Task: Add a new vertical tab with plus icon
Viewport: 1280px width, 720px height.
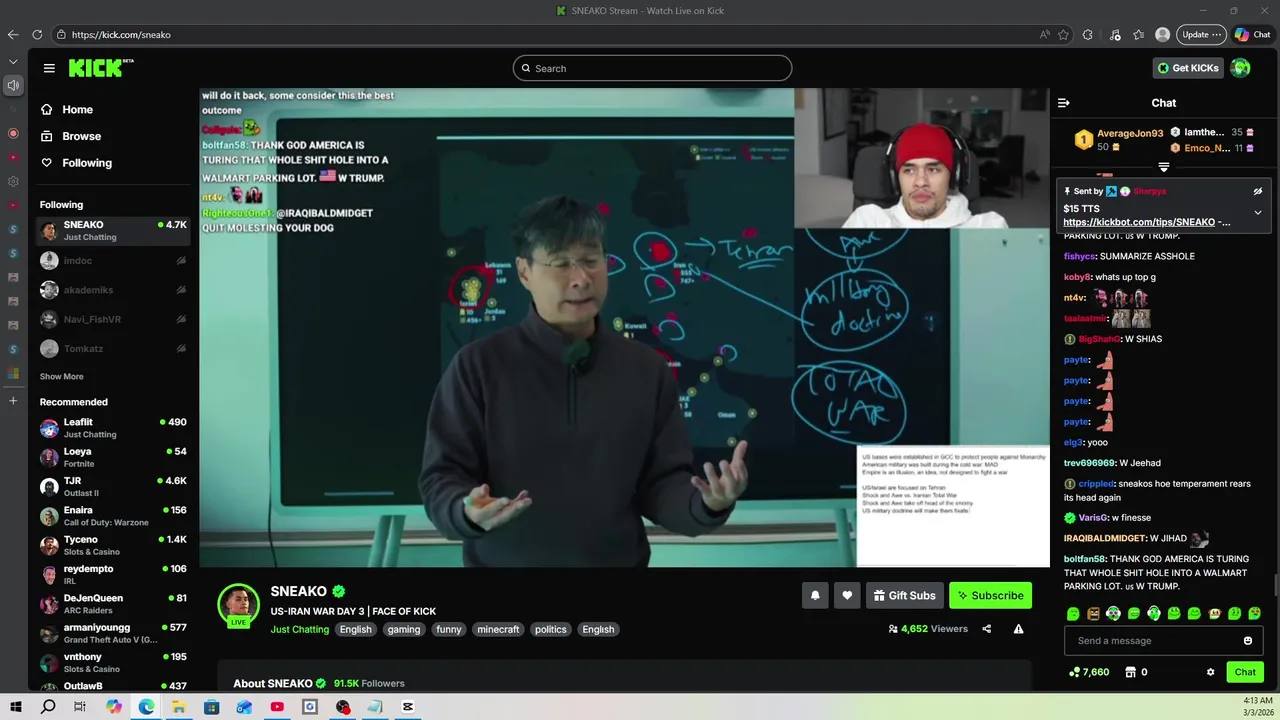Action: pyautogui.click(x=13, y=401)
